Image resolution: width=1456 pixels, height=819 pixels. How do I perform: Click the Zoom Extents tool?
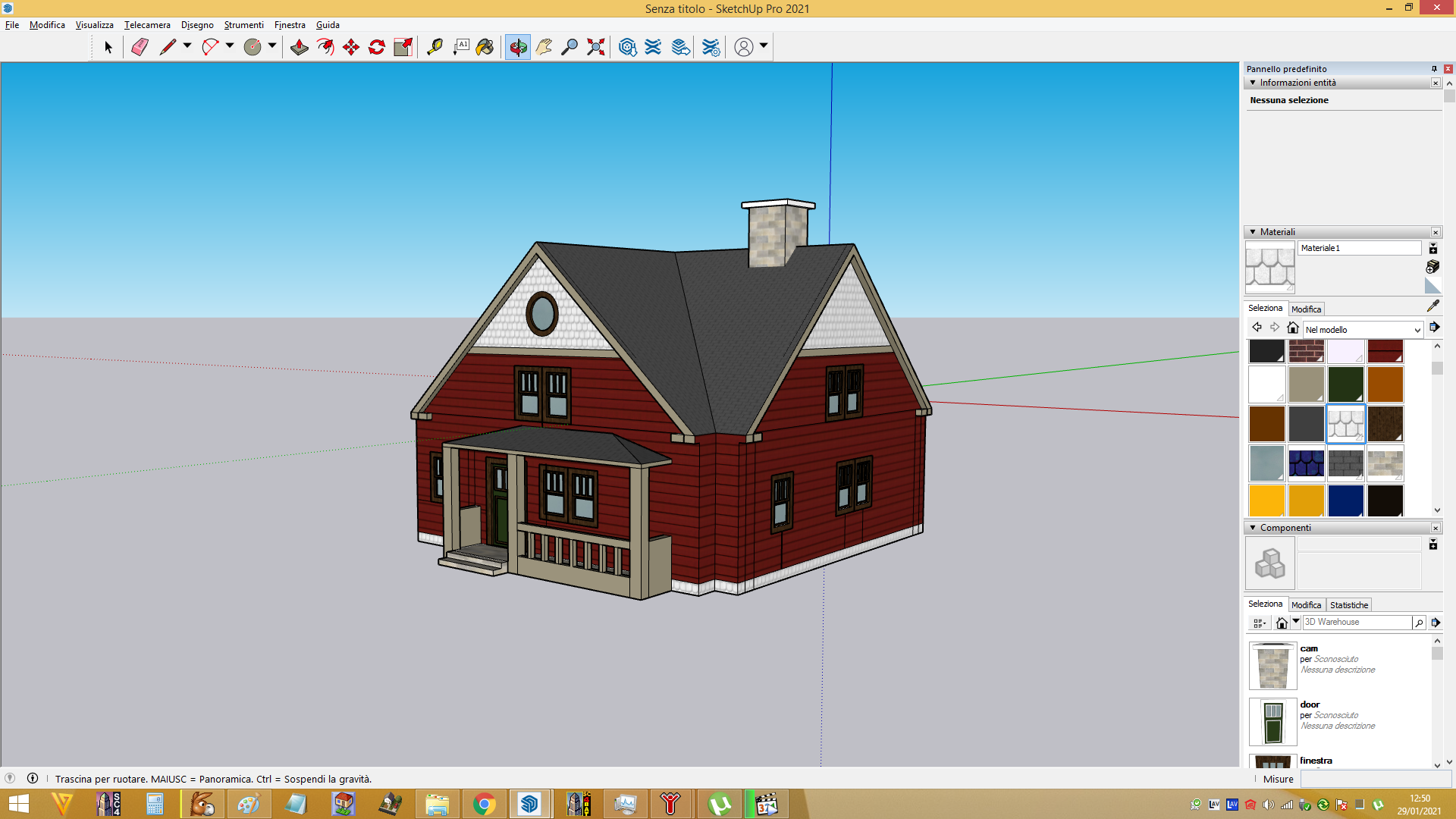596,47
